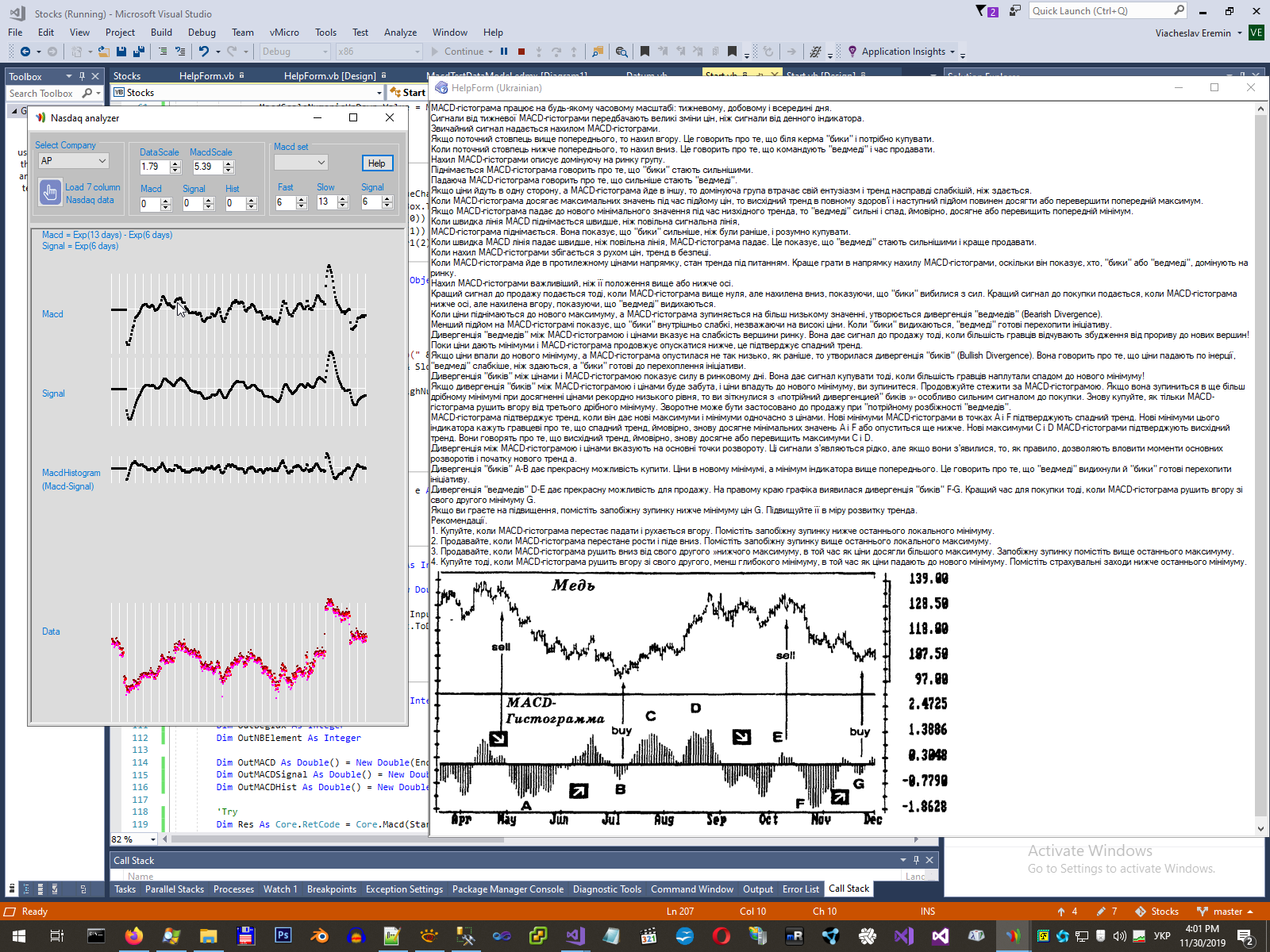The image size is (1270, 952).
Task: Click the Send Feedback icon
Action: (x=1015, y=11)
